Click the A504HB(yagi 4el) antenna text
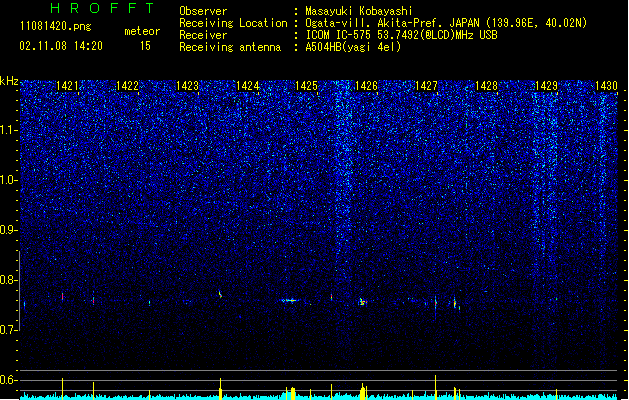Screen dimensions: 629x400 pos(353,47)
